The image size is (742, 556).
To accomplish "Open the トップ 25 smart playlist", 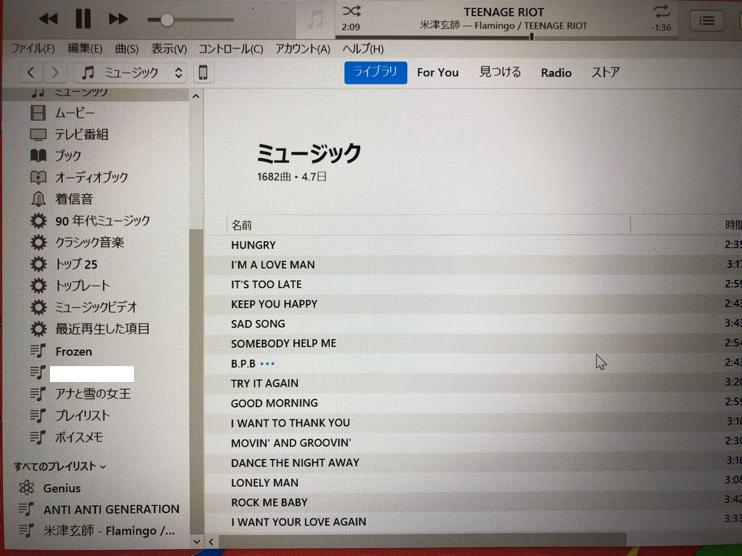I will pos(76,264).
